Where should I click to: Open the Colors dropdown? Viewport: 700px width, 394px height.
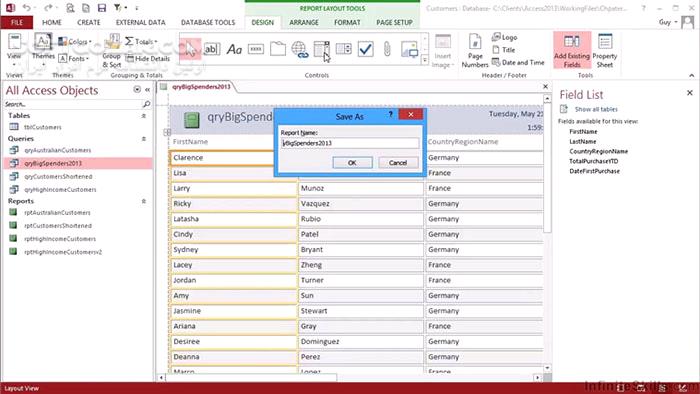pyautogui.click(x=75, y=41)
